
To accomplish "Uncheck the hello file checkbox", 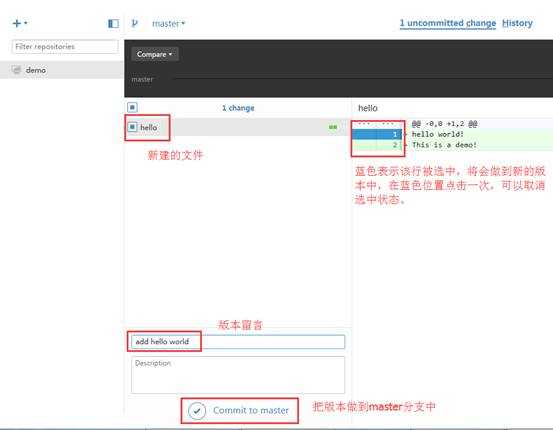I will pyautogui.click(x=132, y=127).
